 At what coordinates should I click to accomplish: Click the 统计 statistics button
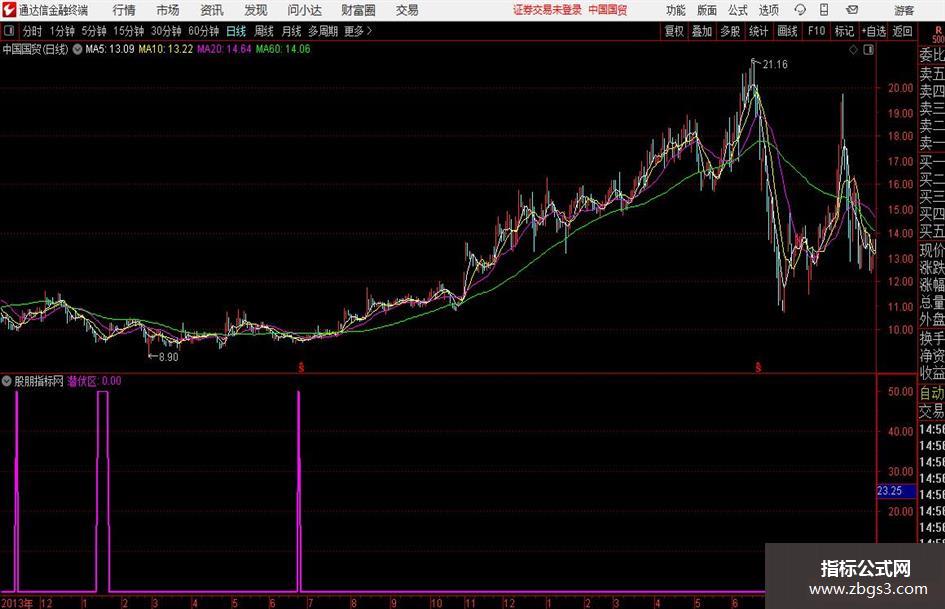click(x=758, y=31)
